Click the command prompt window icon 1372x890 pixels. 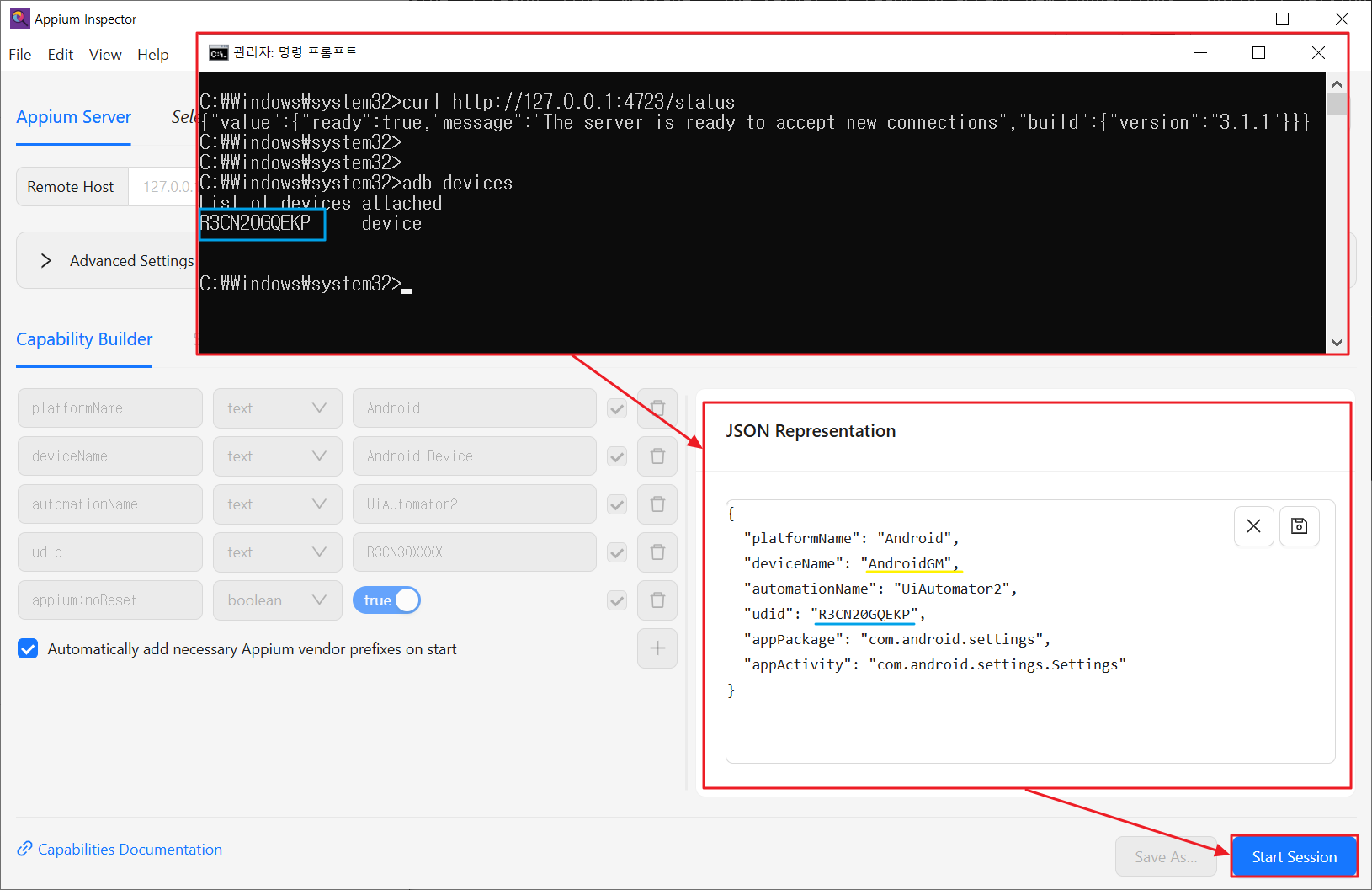218,53
